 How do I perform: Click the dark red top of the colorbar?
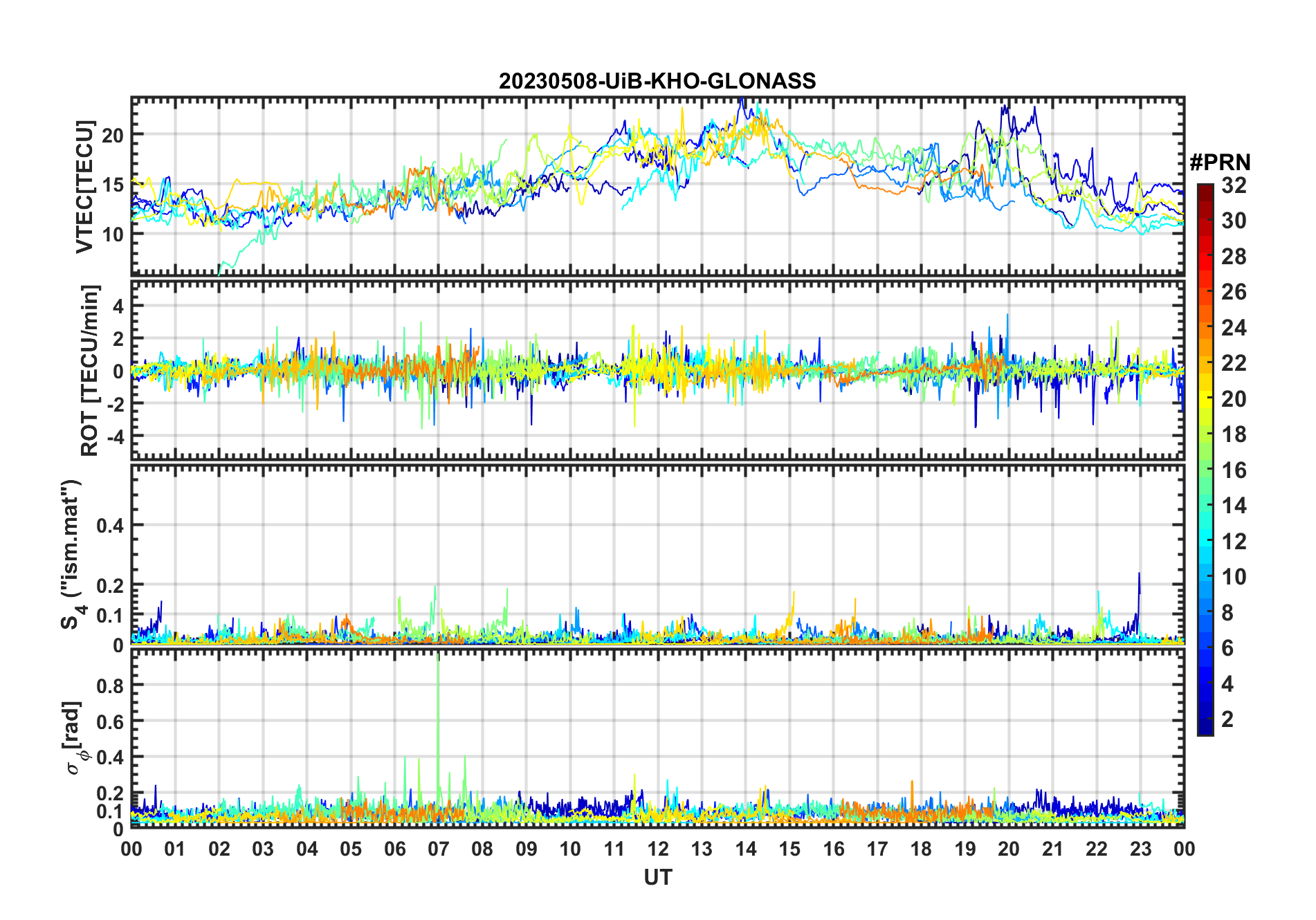[1205, 189]
